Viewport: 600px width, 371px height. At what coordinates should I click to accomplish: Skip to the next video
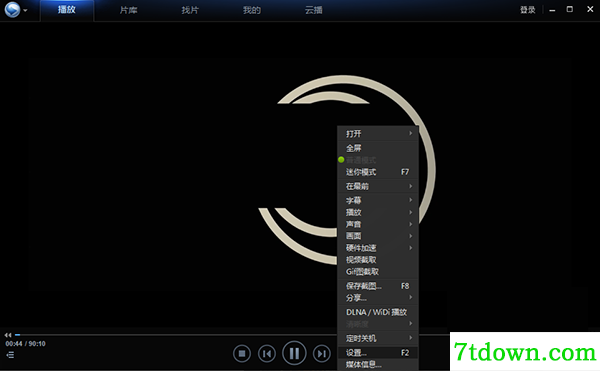tap(322, 354)
